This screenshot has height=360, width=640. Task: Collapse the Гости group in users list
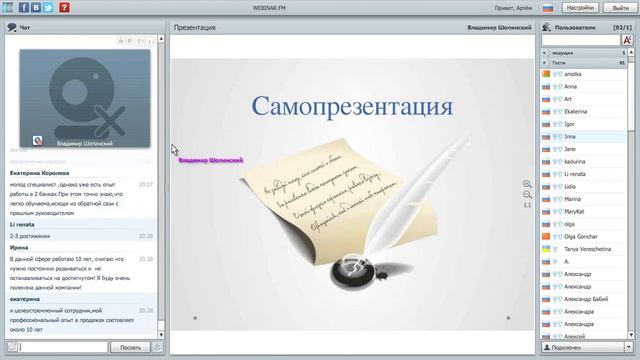[x=544, y=63]
